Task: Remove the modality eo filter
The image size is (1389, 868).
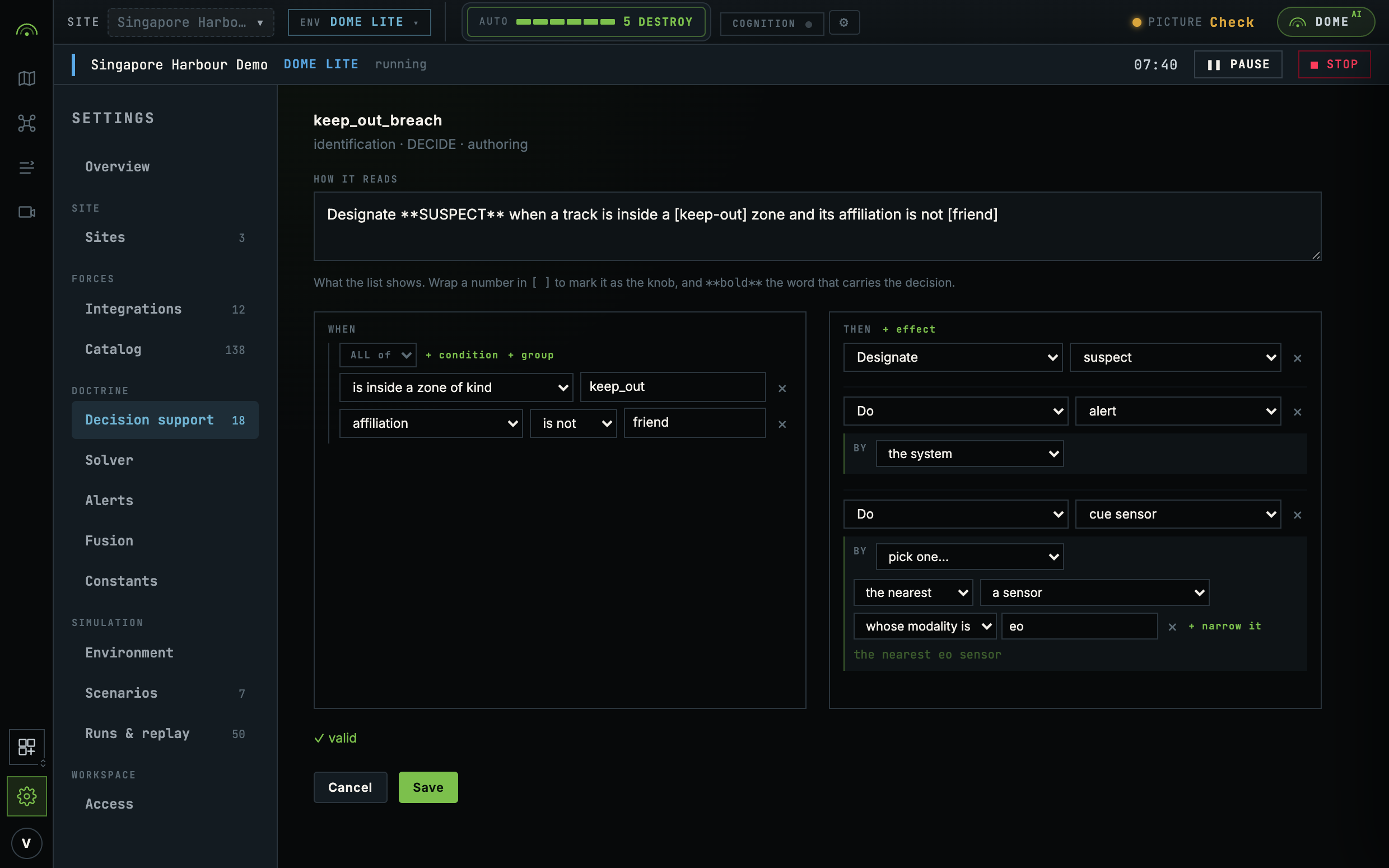Action: coord(1173,627)
